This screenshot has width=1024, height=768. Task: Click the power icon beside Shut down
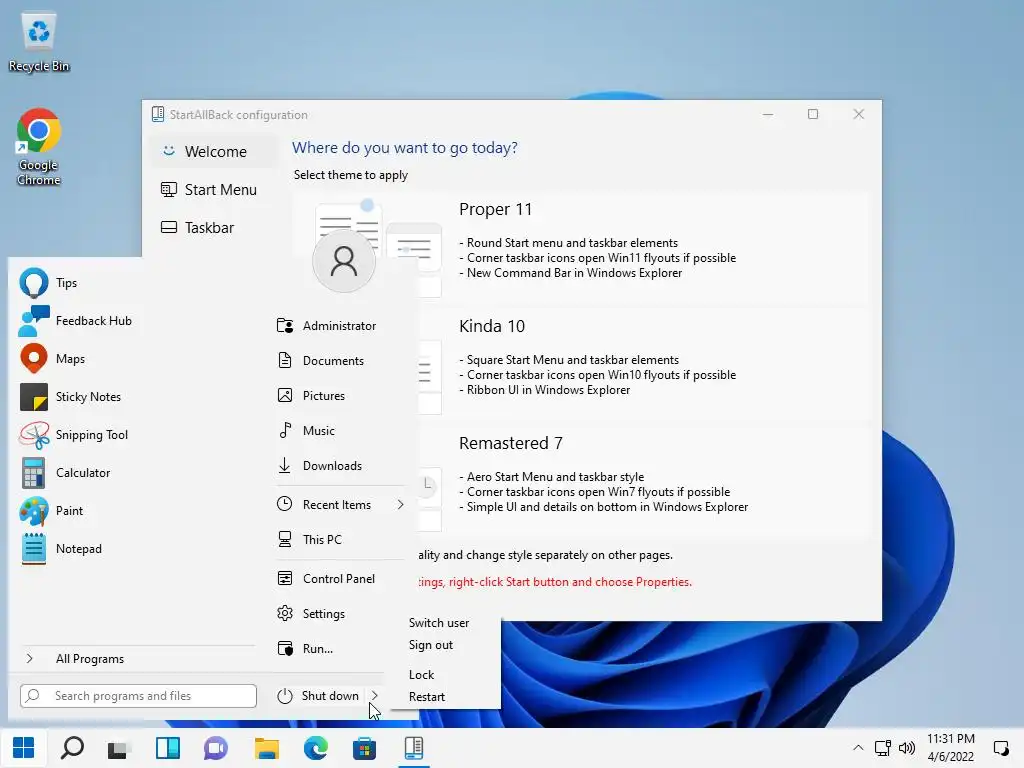pyautogui.click(x=285, y=696)
